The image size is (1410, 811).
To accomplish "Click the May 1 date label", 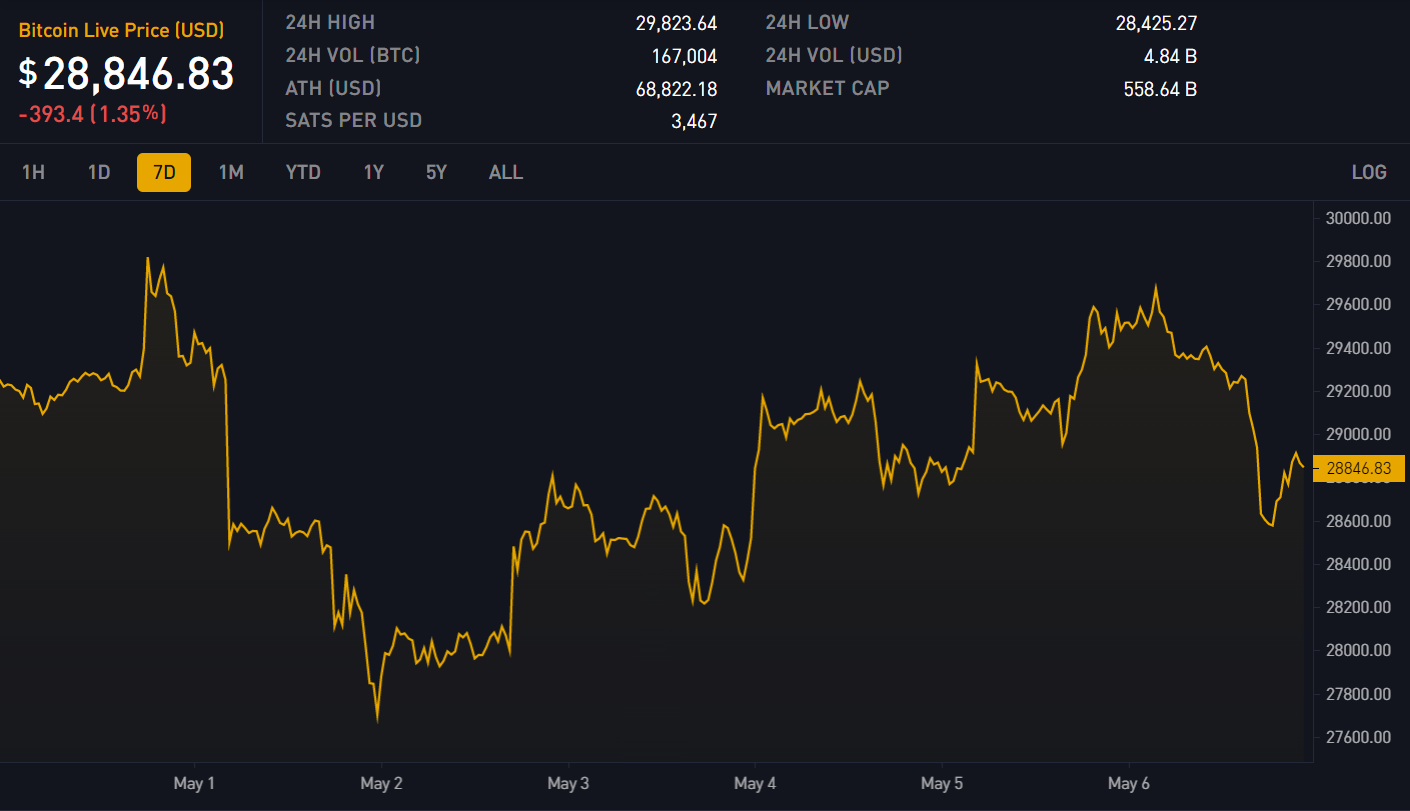I will coord(194,783).
